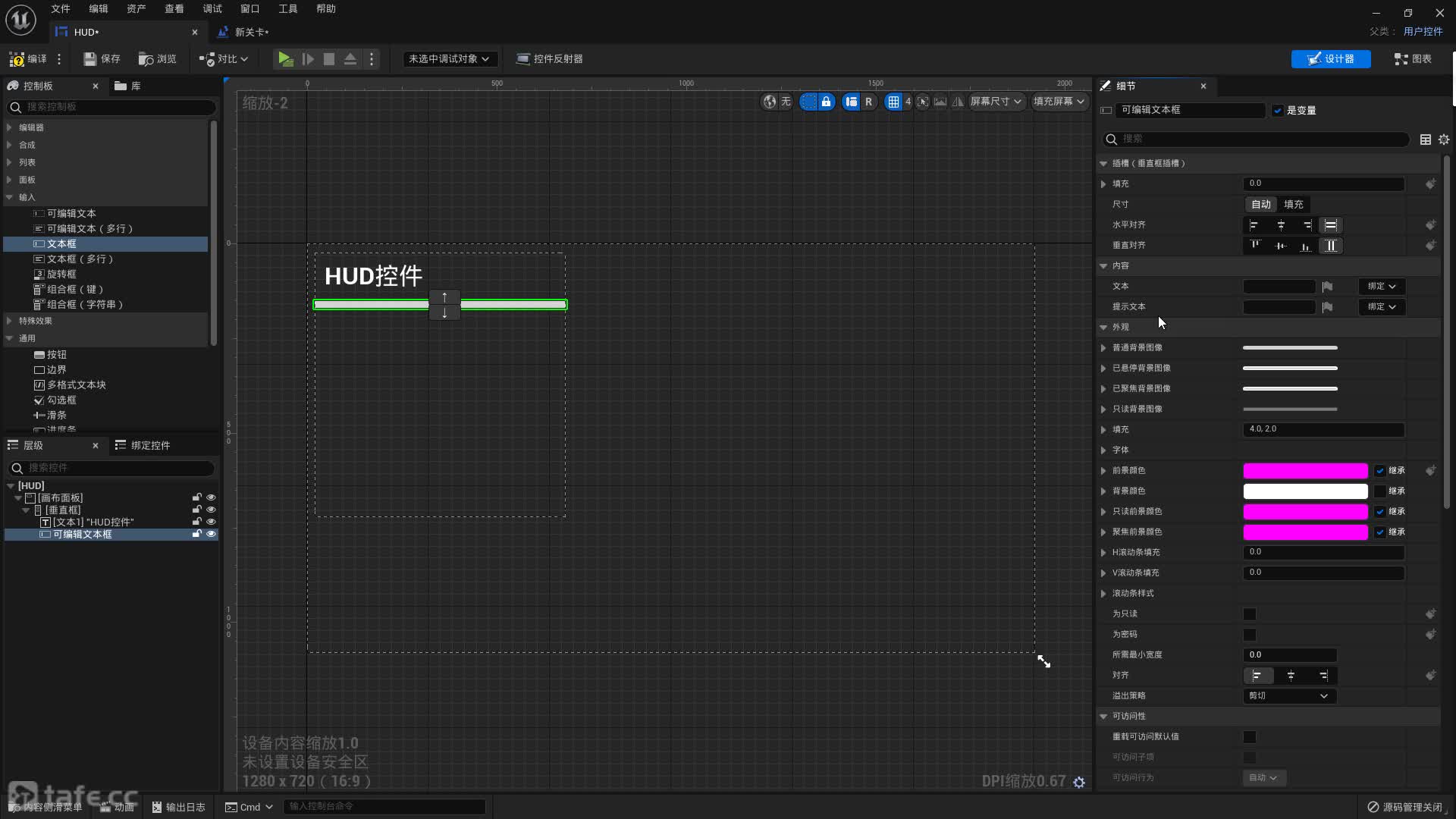
Task: Click the 所需最小宽度 value field
Action: coord(1289,655)
